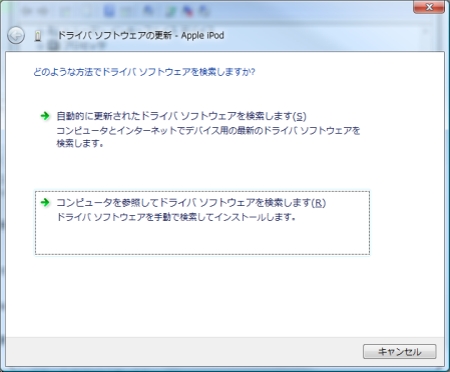
Task: Click the Apple iPod device icon in the title
Action: click(x=38, y=36)
